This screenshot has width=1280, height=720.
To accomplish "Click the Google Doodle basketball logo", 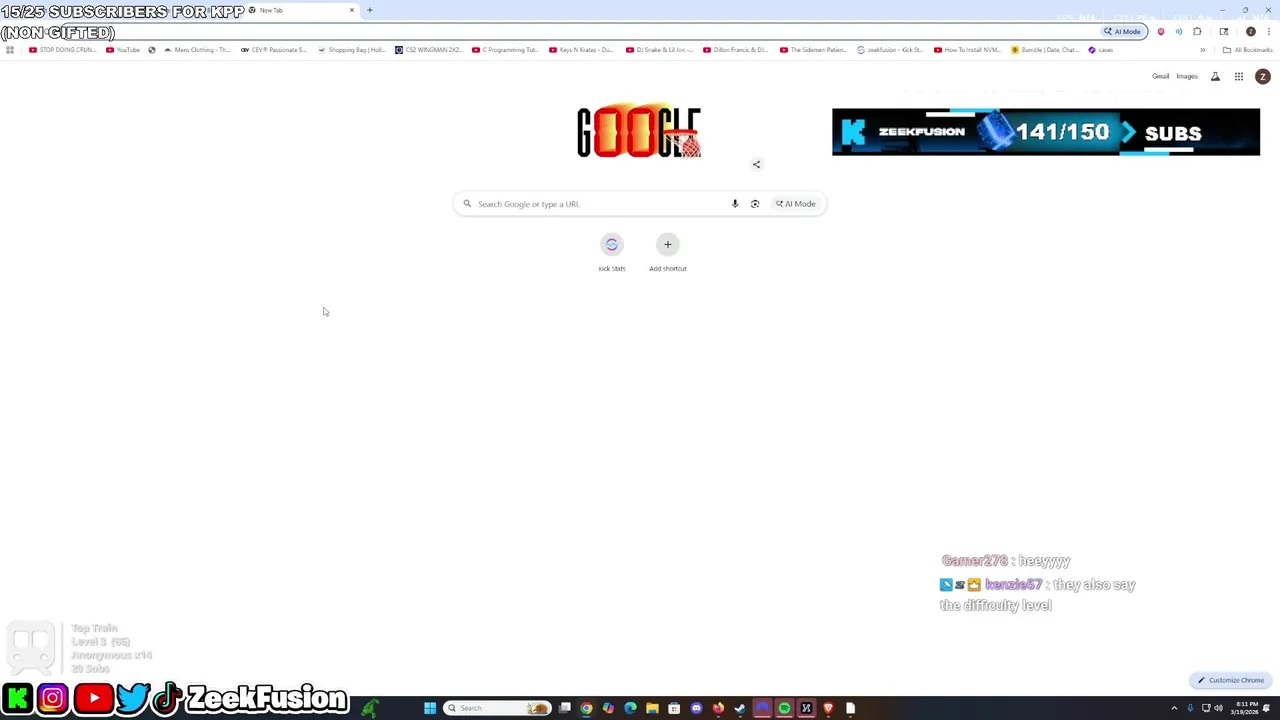I will pos(639,132).
